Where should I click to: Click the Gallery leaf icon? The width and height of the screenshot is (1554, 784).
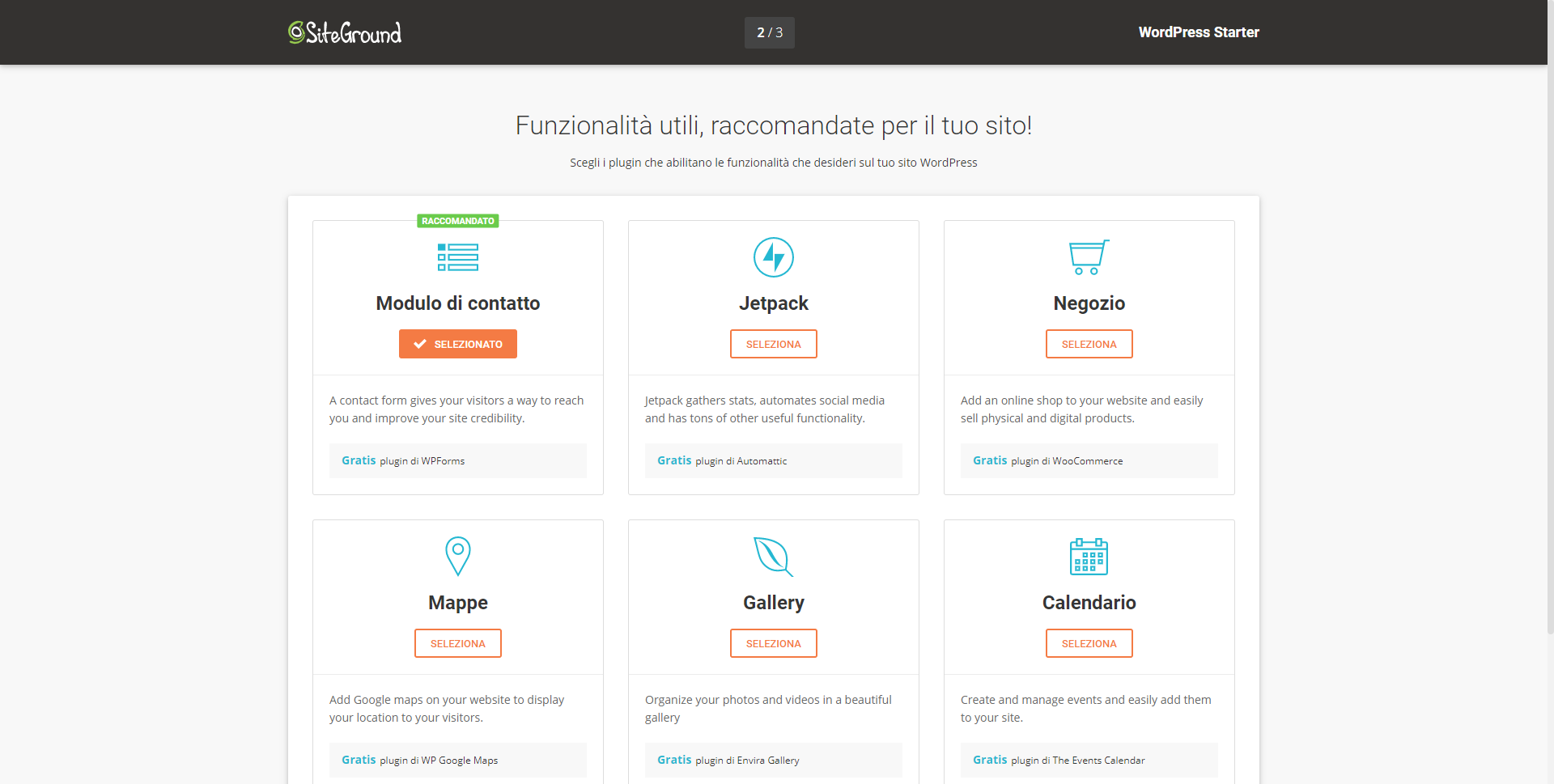pos(773,557)
